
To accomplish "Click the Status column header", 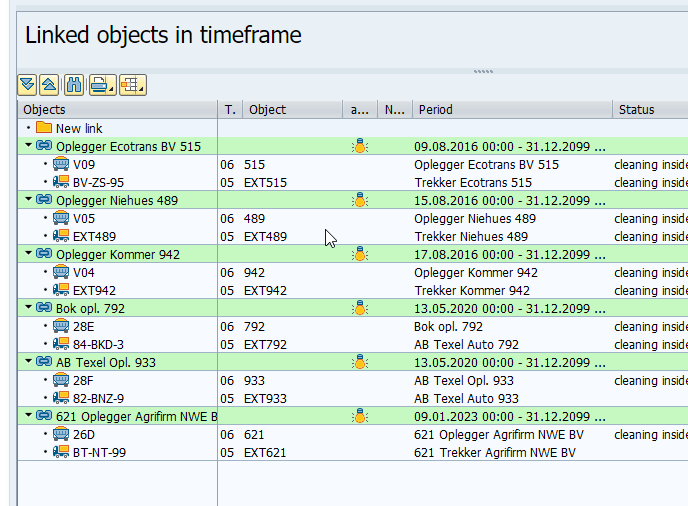I will click(650, 109).
